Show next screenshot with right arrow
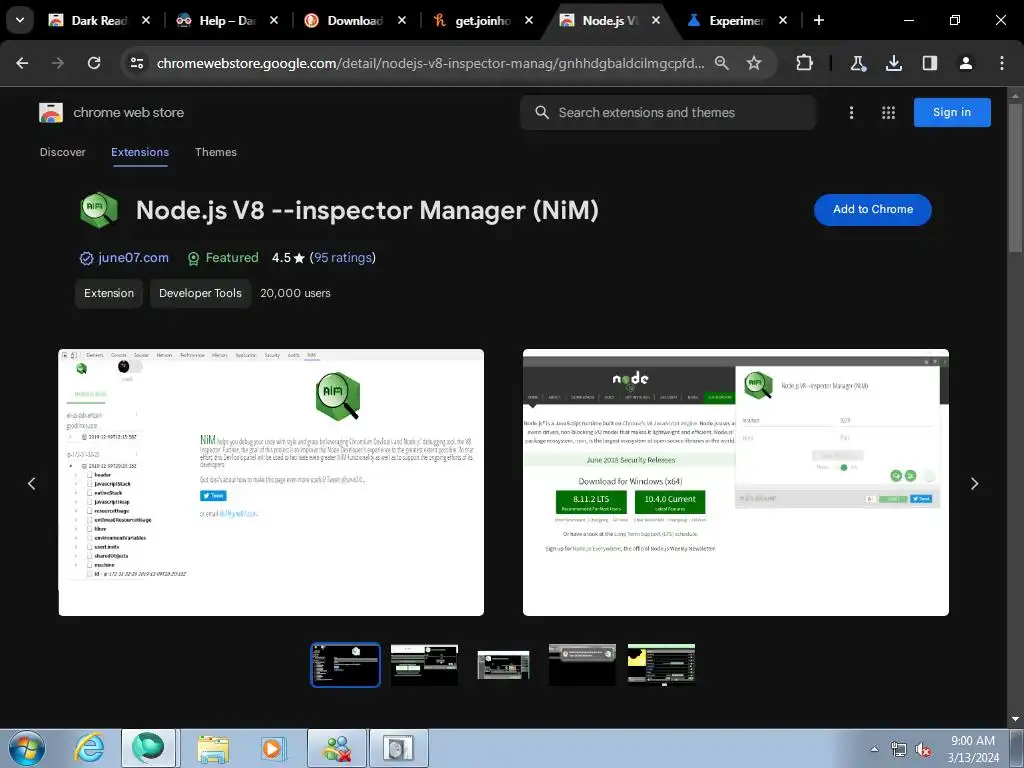Image resolution: width=1024 pixels, height=768 pixels. pos(974,483)
